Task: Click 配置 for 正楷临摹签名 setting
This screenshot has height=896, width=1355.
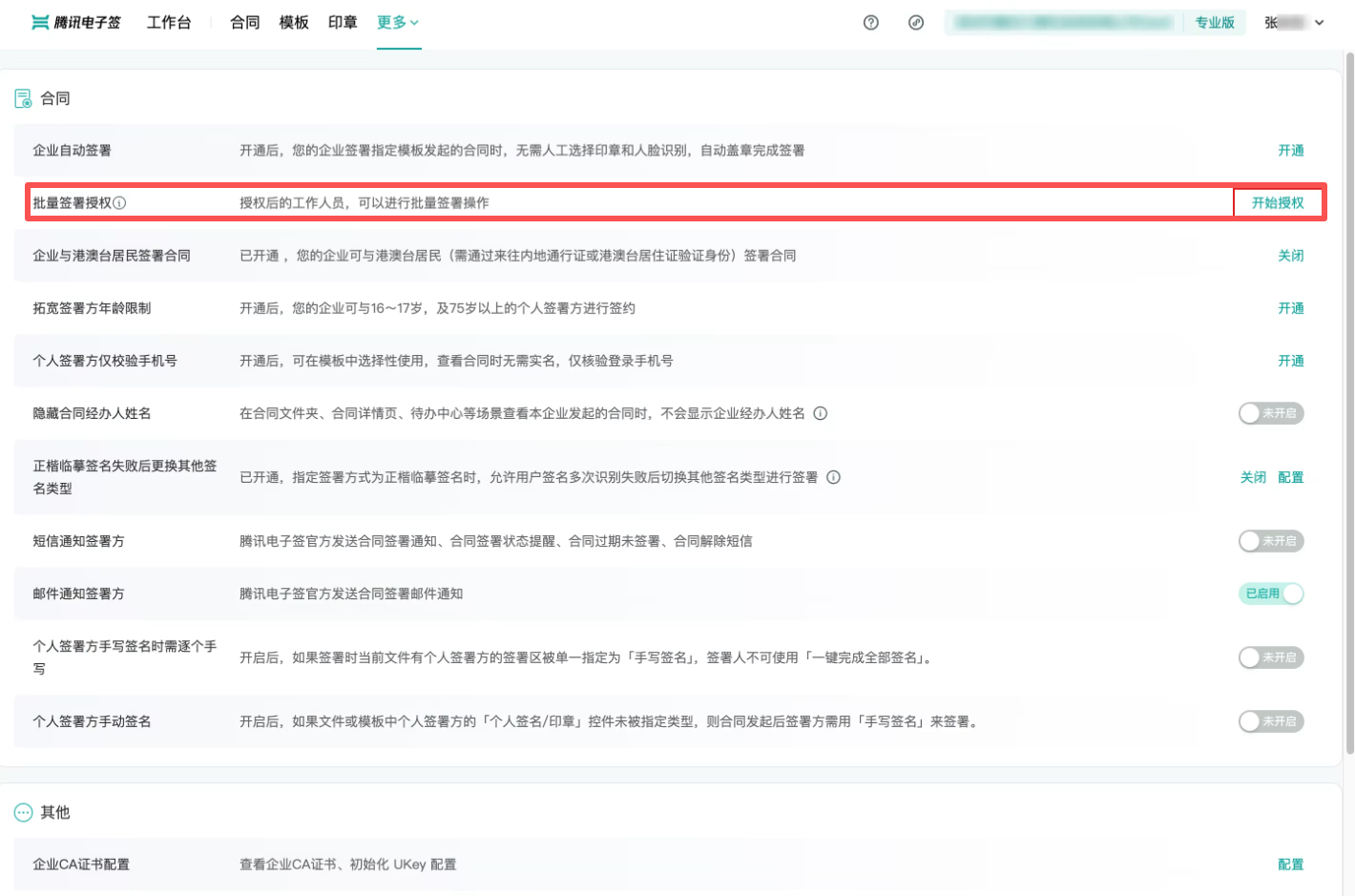Action: 1291,477
